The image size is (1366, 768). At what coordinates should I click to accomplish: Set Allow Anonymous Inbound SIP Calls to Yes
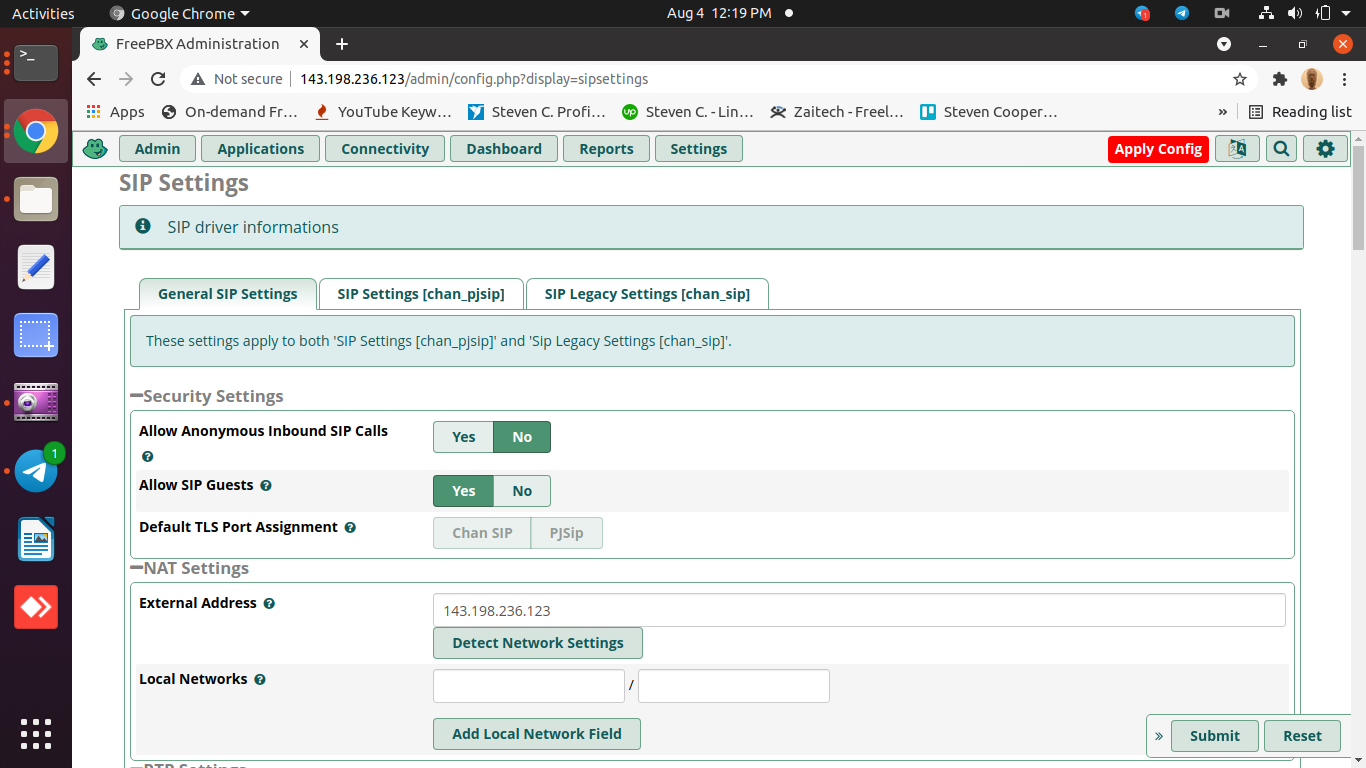coord(463,437)
